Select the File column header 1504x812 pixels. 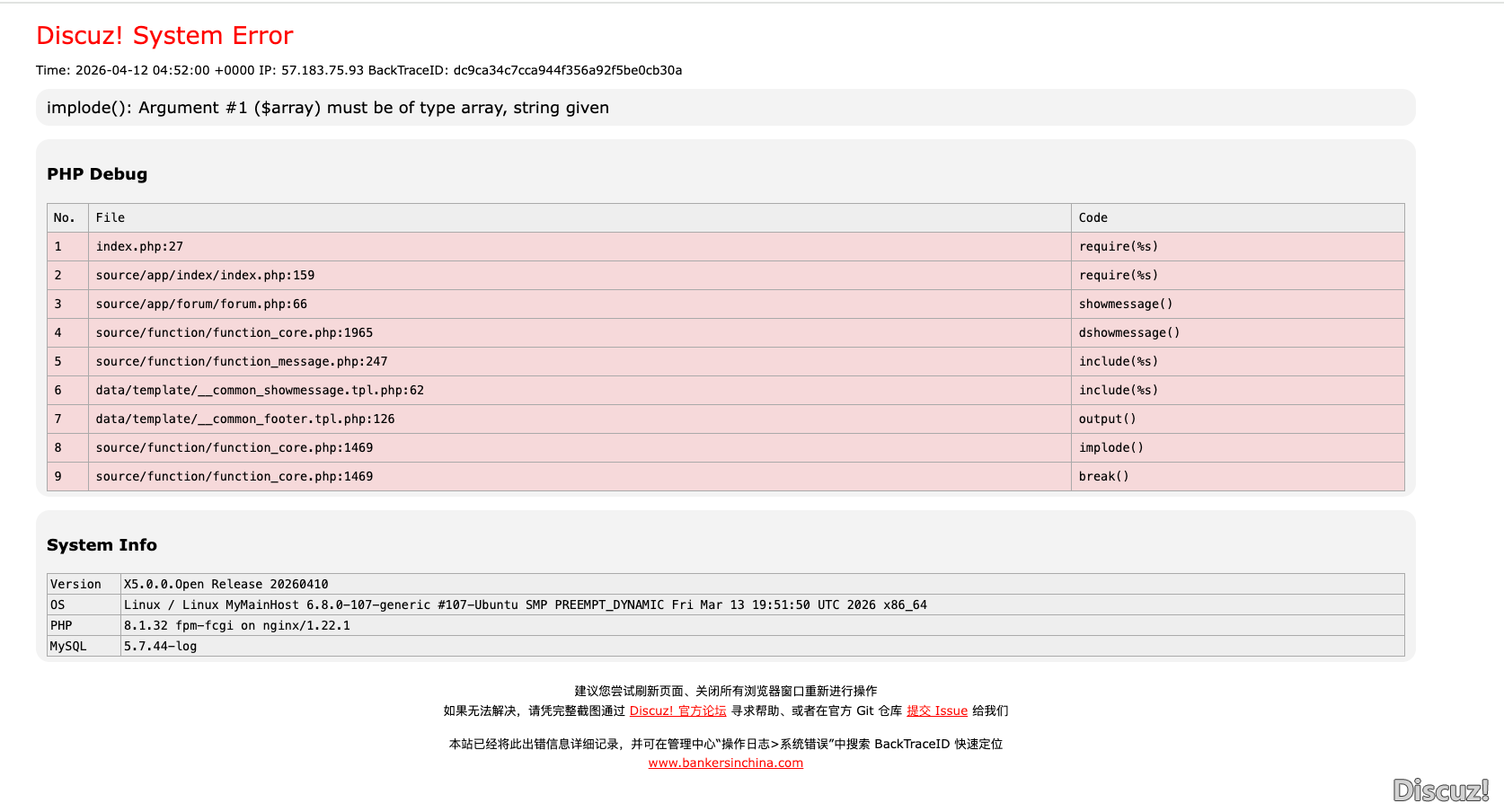[x=111, y=217]
